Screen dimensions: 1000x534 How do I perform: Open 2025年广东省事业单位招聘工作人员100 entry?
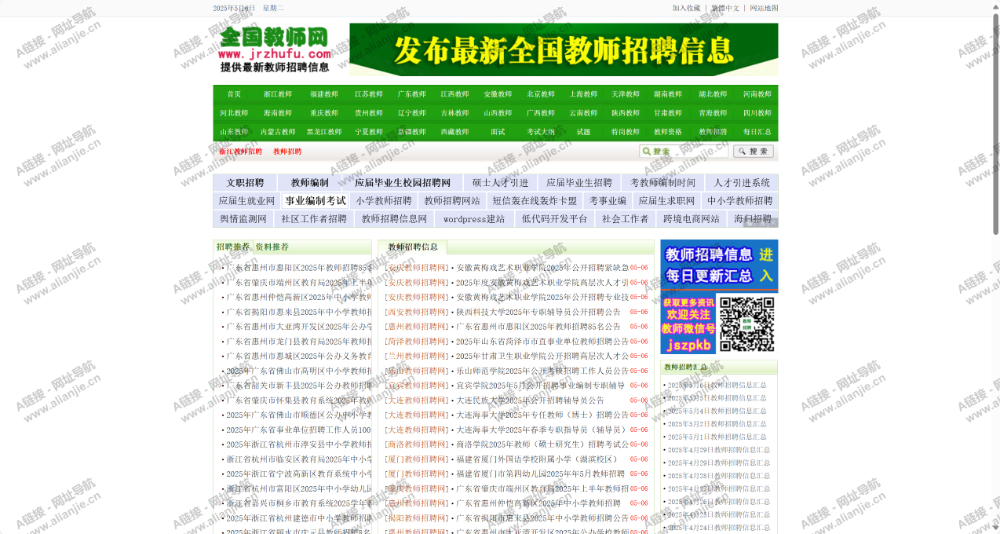coord(298,430)
